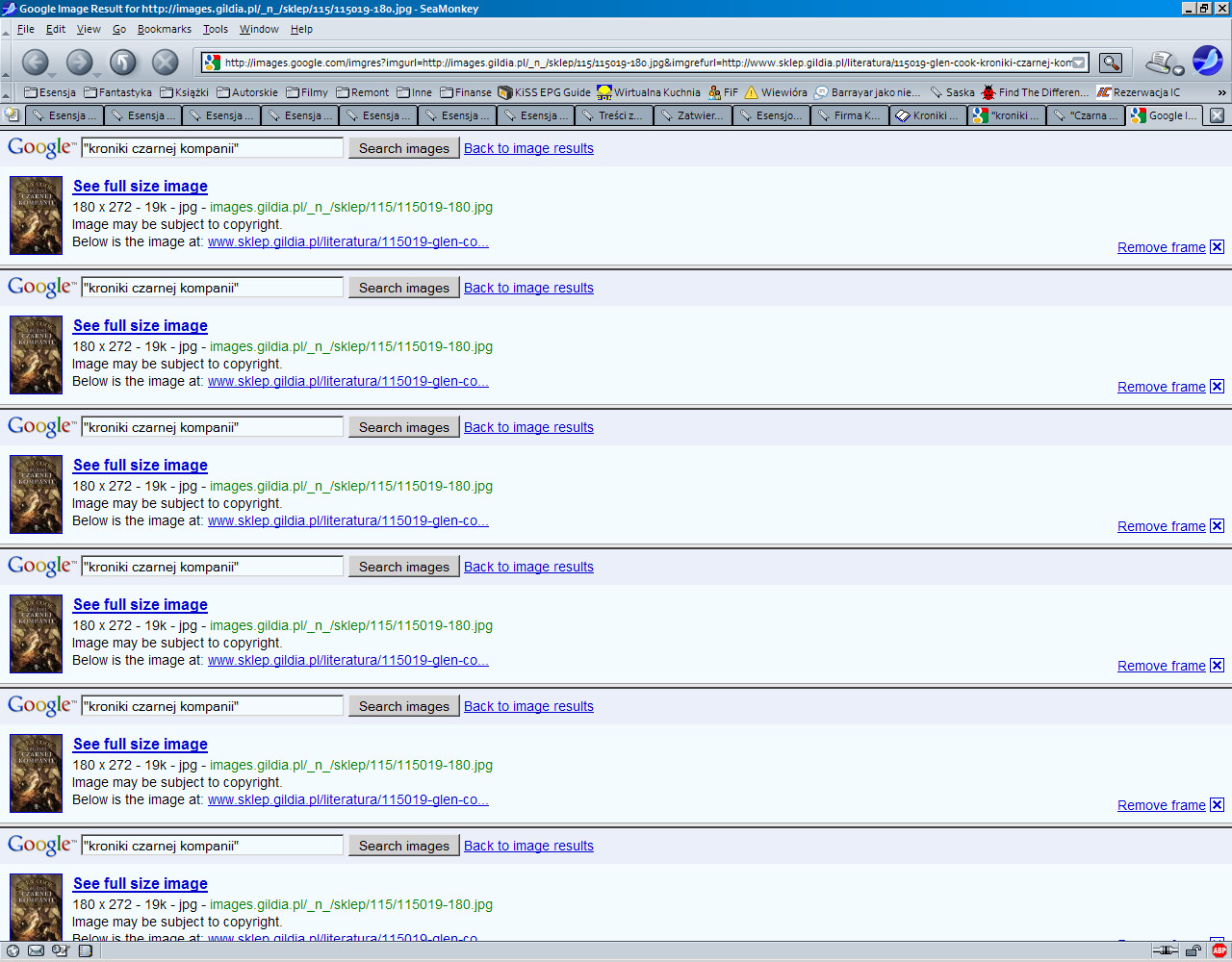The image size is (1232, 962).
Task: Expand the Remont bookmarks folder
Action: coord(363,92)
